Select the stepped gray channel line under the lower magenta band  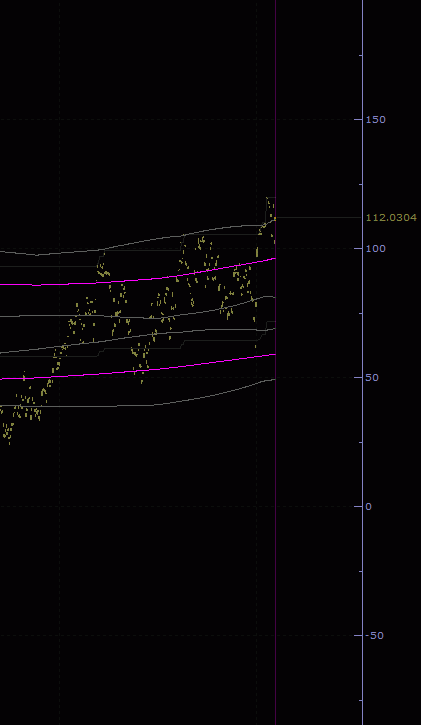[139, 349]
